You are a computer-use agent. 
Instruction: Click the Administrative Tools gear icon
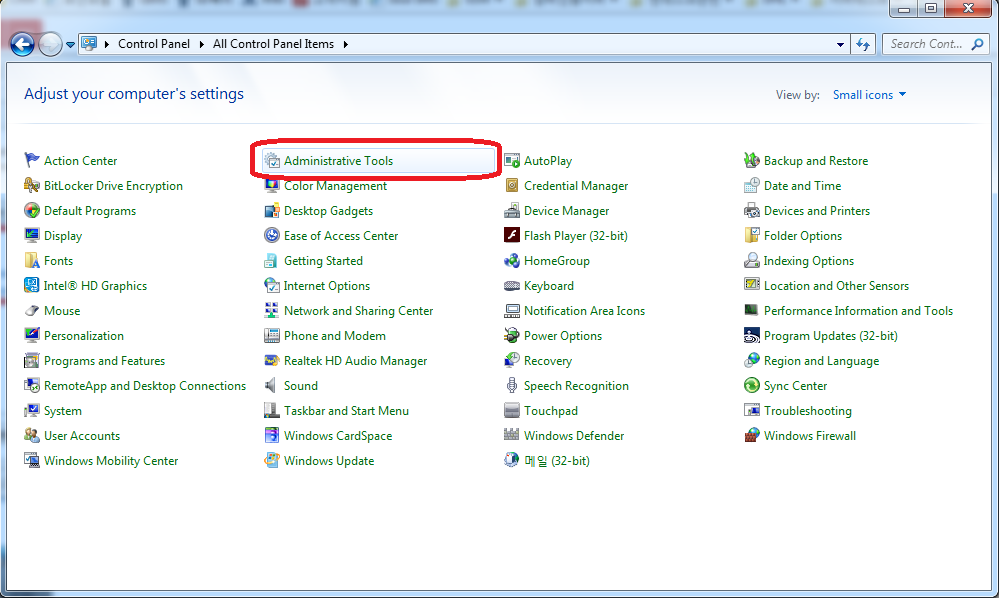(272, 160)
